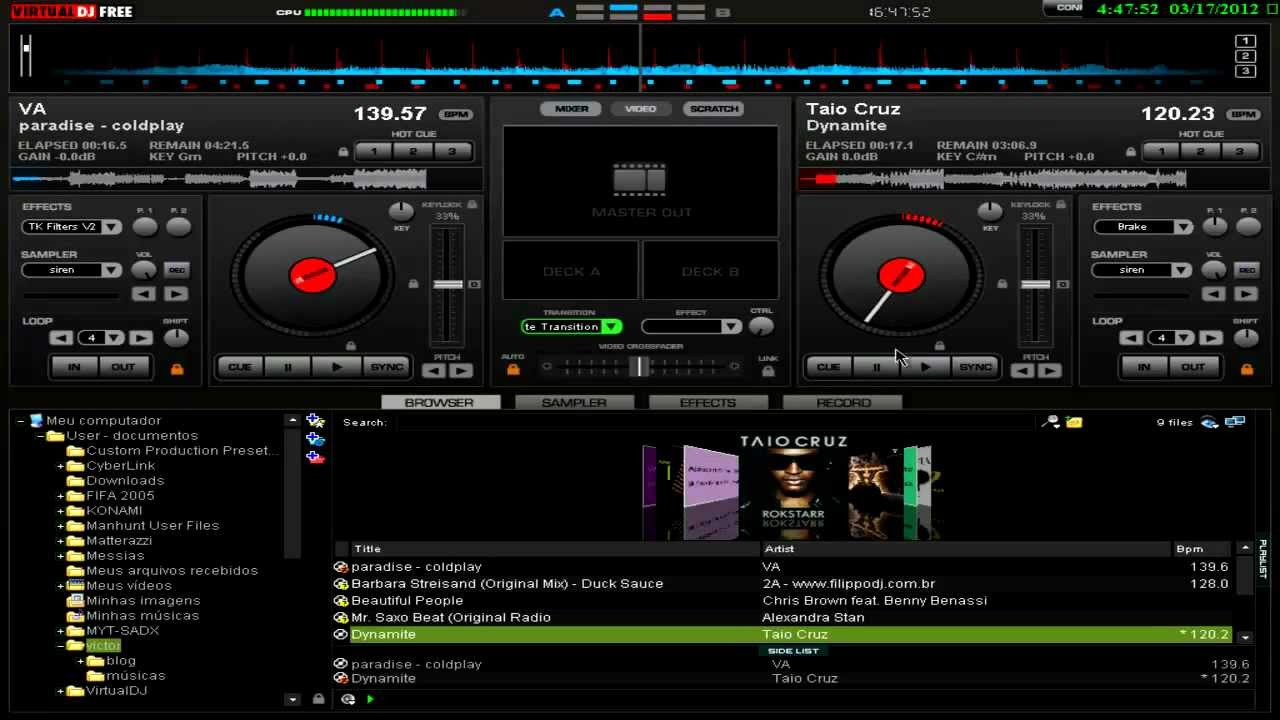Toggle the lock at bottom of folder tree
Image resolution: width=1280 pixels, height=720 pixels.
coord(318,699)
